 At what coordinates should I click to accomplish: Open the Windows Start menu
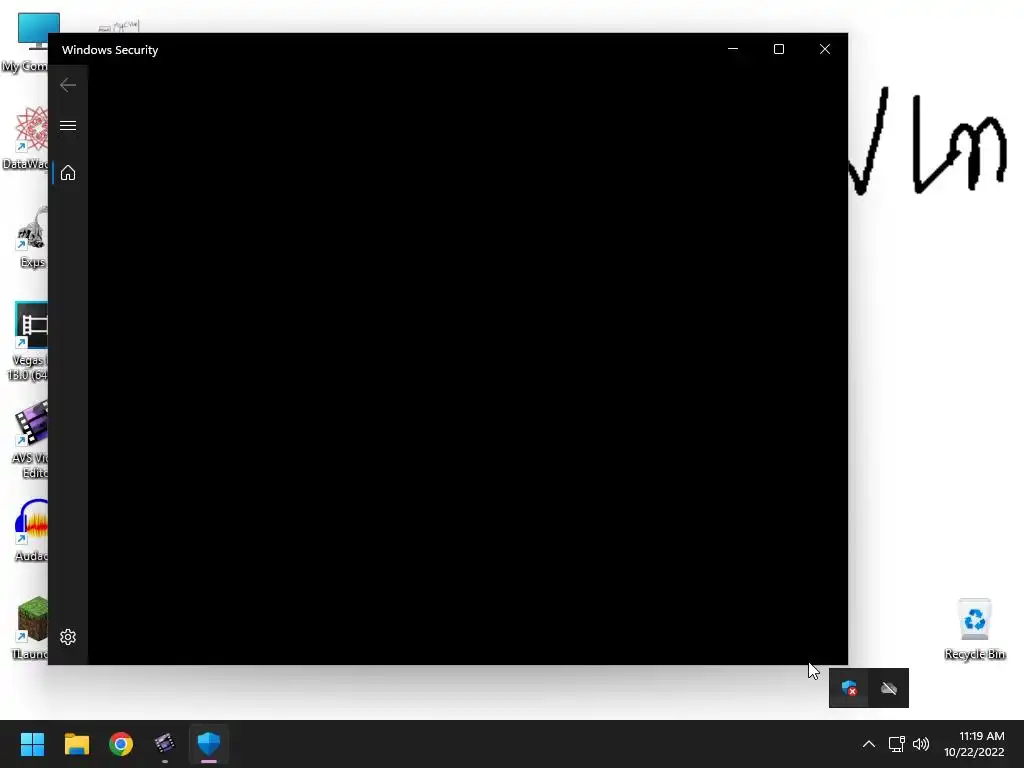tap(32, 744)
